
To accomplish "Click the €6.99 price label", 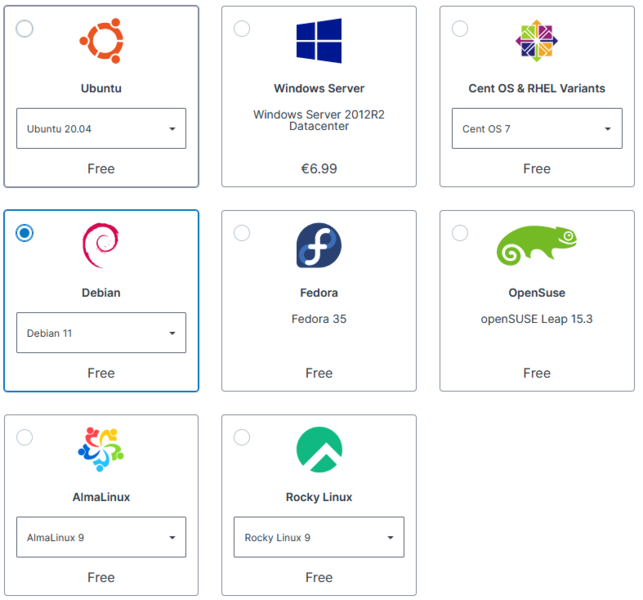I will click(319, 169).
